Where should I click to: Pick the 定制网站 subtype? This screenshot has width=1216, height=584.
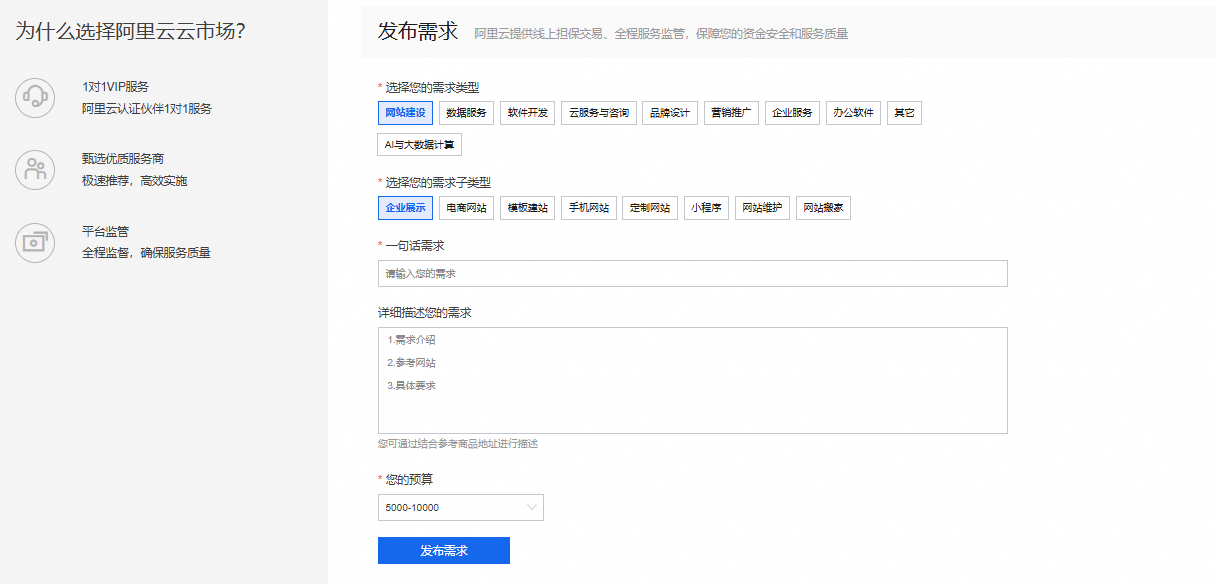pyautogui.click(x=650, y=208)
